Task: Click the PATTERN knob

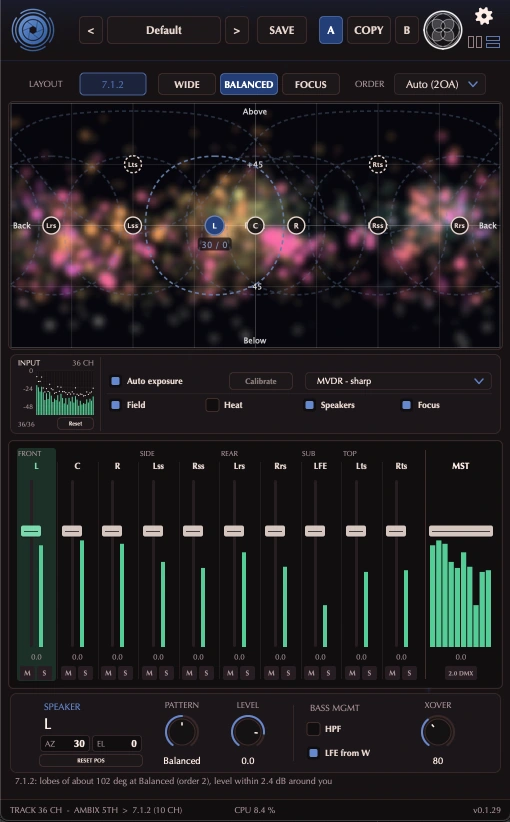Action: 181,732
